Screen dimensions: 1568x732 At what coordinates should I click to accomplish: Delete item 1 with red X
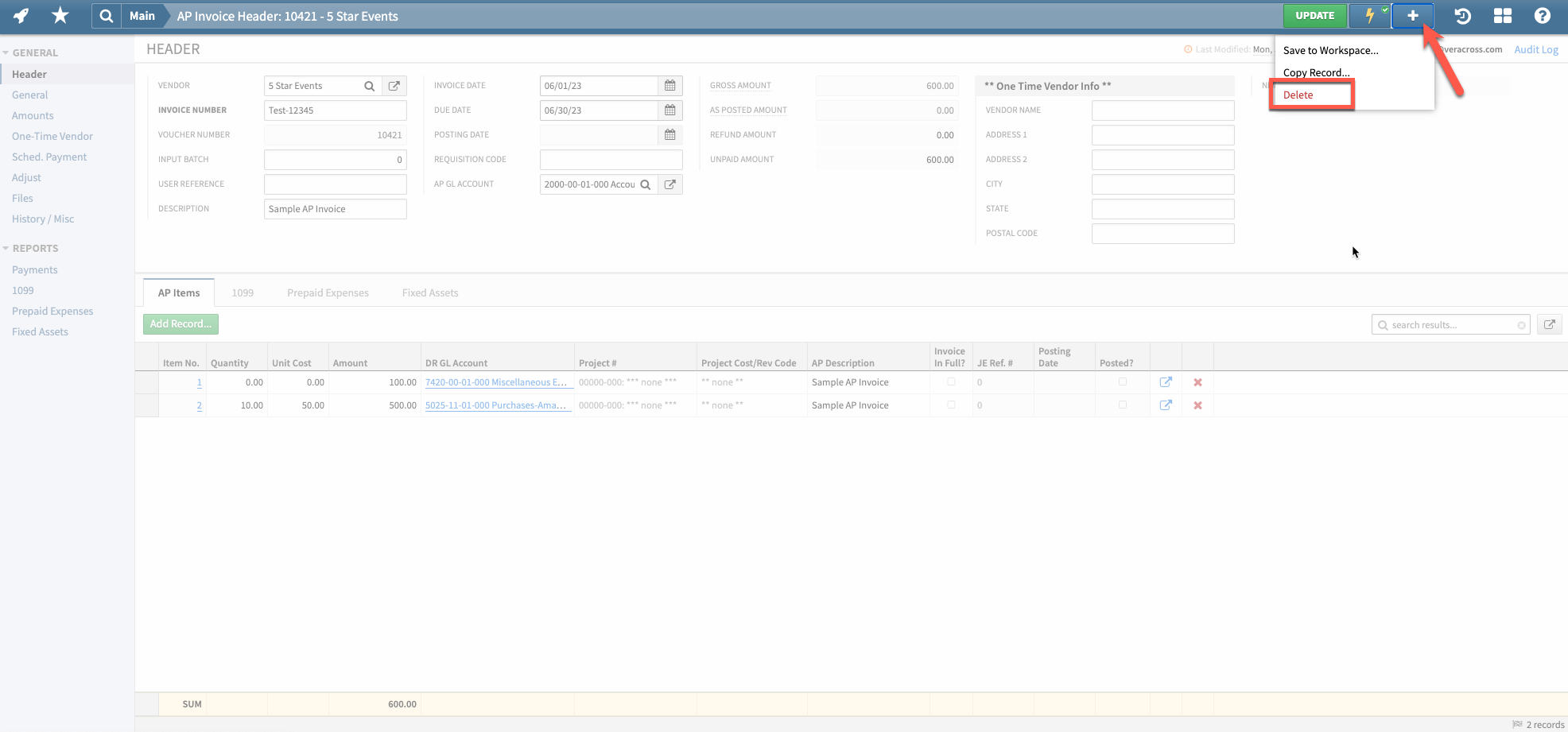click(x=1197, y=382)
